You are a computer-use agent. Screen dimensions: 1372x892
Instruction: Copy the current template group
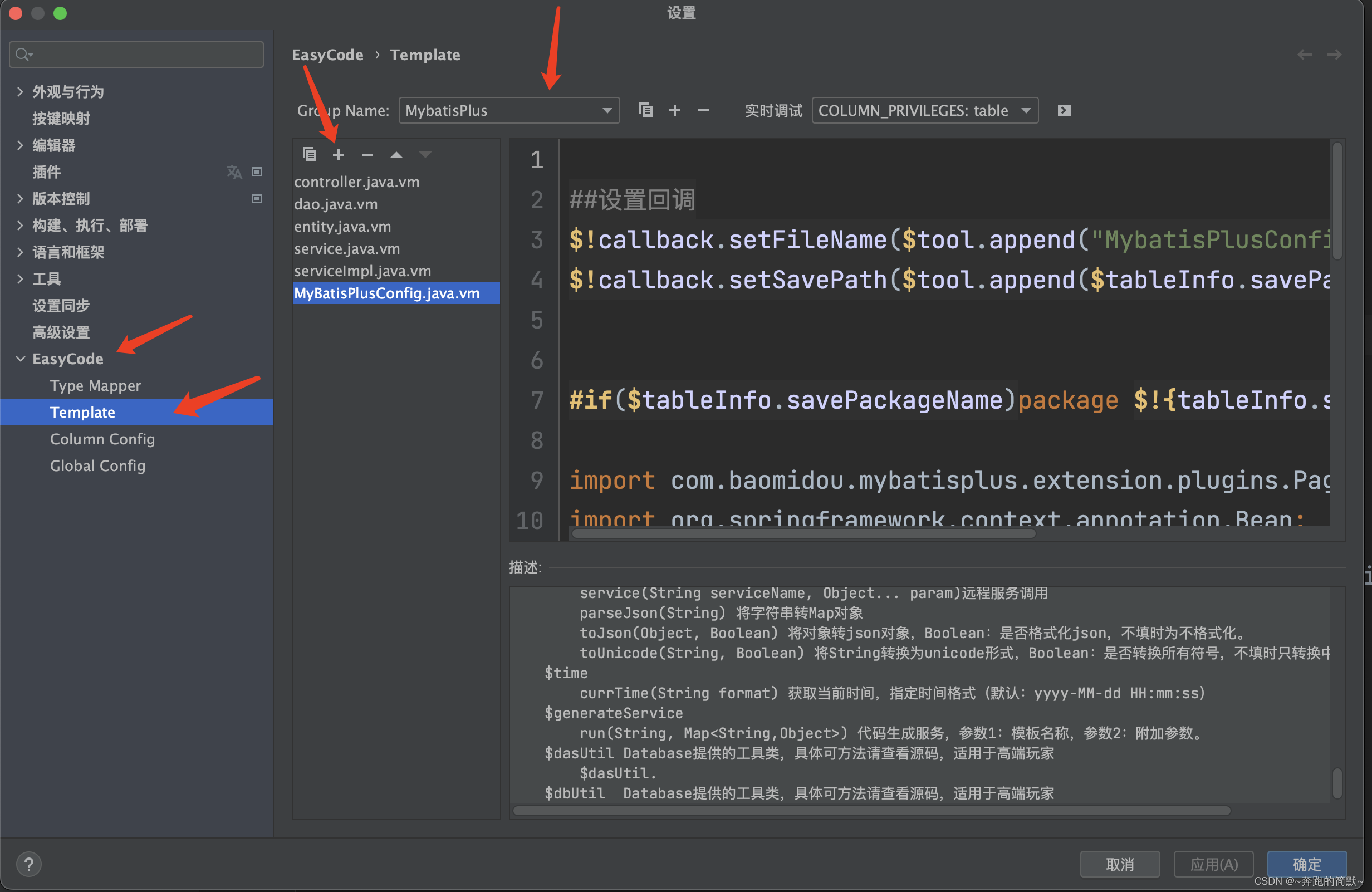(x=646, y=110)
